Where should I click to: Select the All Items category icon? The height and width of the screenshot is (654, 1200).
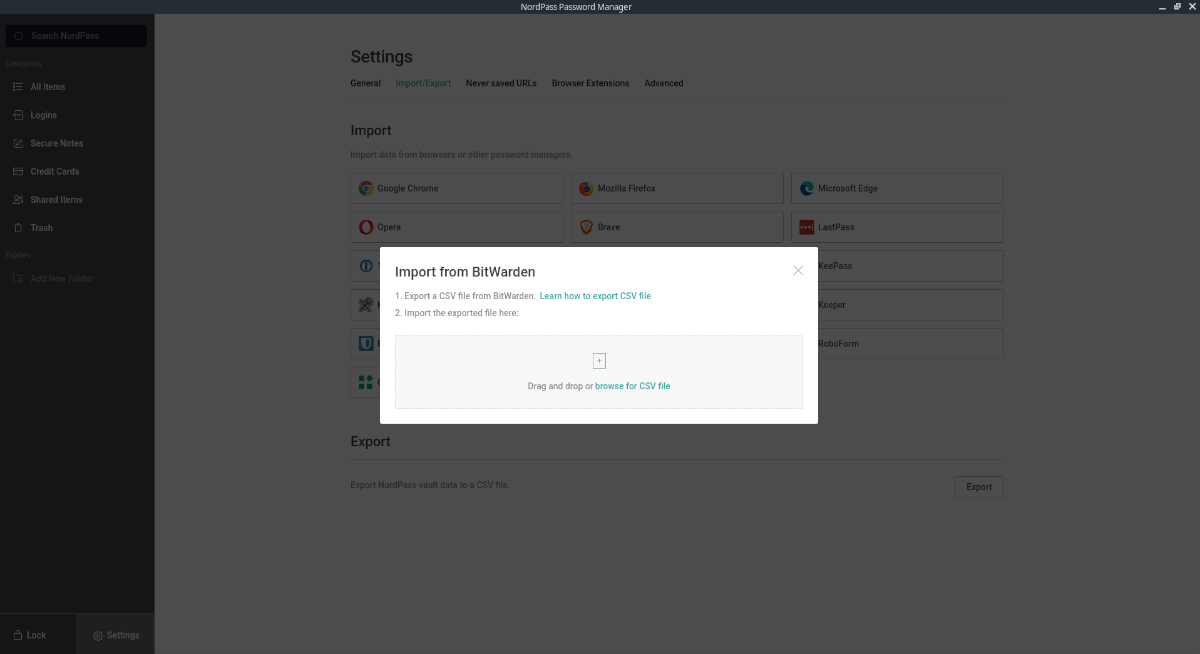point(16,87)
